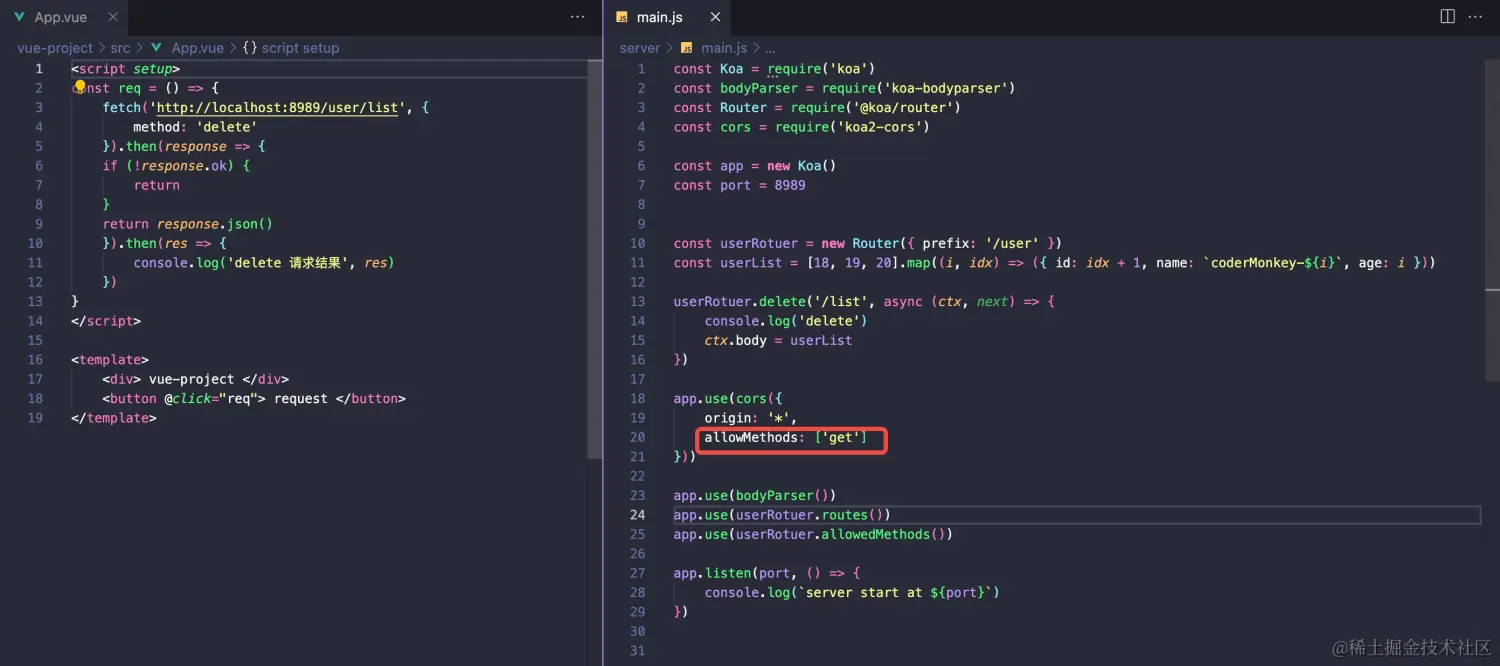
Task: Click require('koa-bodyparser') line
Action: point(844,88)
